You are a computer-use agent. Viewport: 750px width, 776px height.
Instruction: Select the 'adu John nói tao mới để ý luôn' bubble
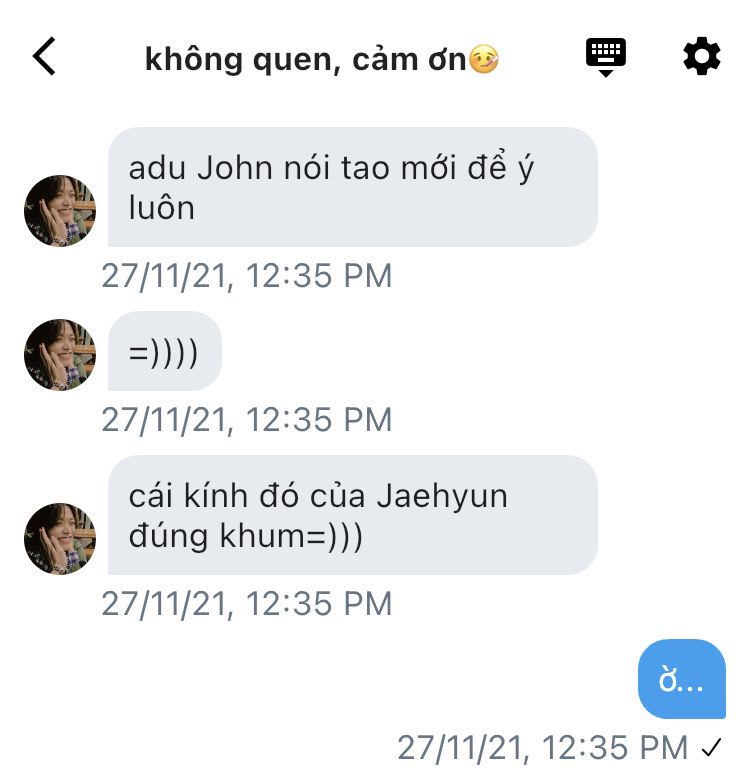(x=352, y=187)
